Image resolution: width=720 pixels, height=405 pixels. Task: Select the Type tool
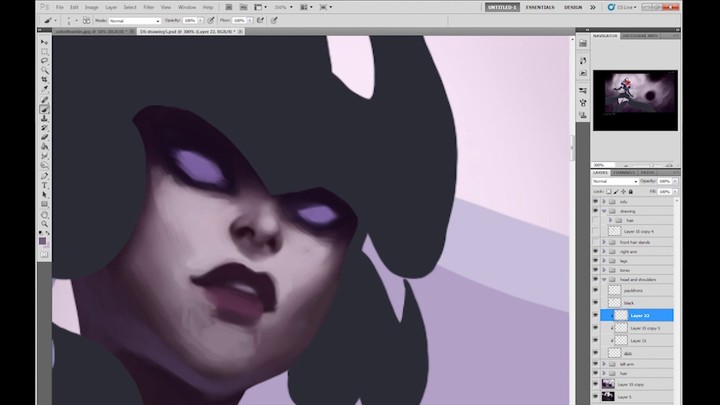(x=45, y=186)
